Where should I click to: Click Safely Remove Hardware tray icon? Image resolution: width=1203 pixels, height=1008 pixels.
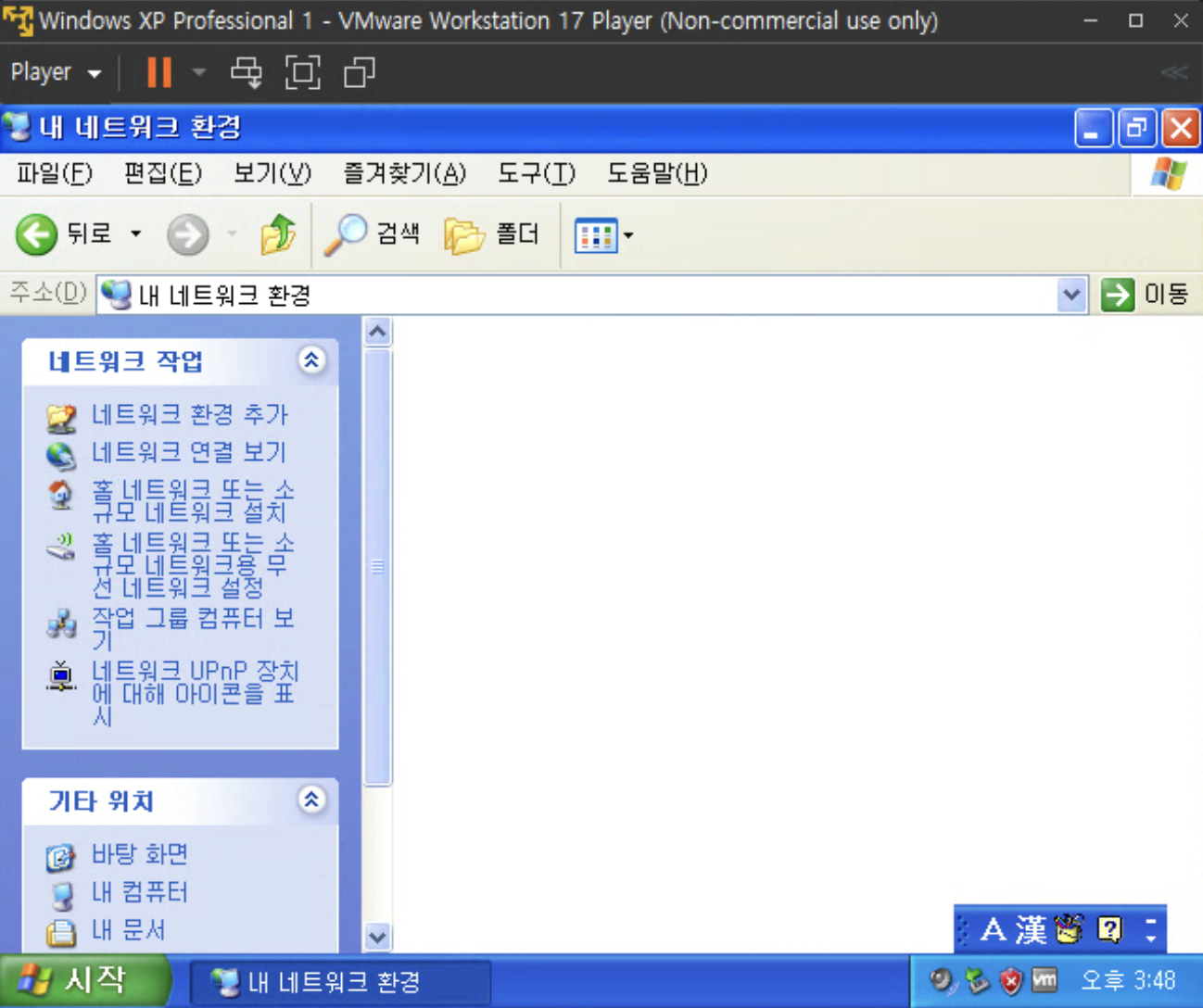[977, 980]
